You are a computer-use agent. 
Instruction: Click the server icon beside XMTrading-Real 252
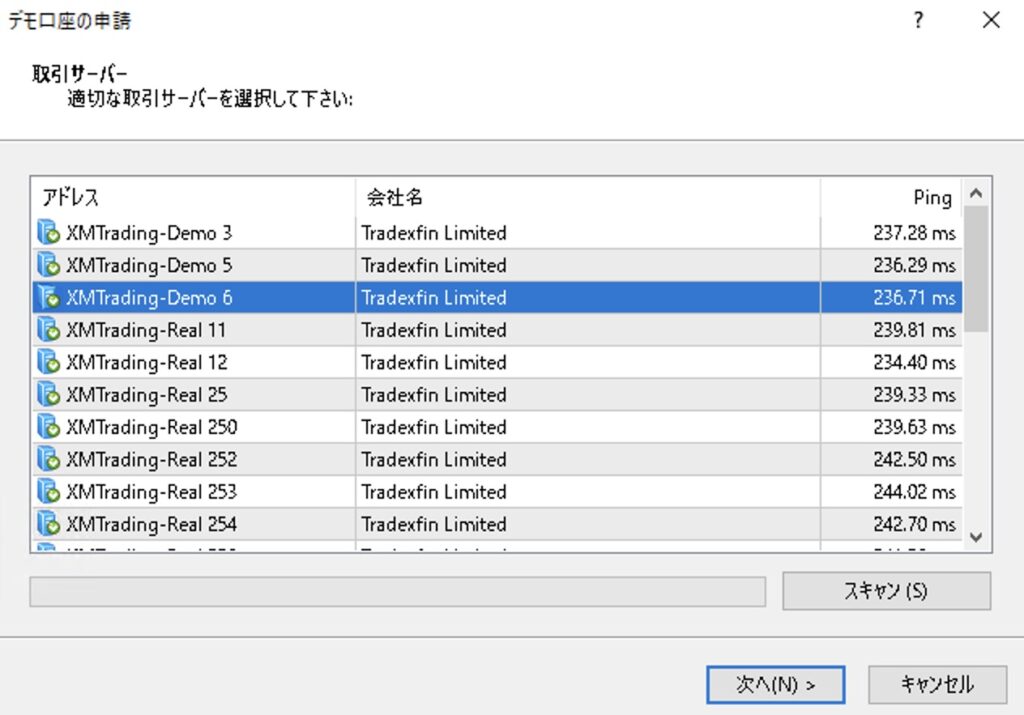click(x=48, y=460)
